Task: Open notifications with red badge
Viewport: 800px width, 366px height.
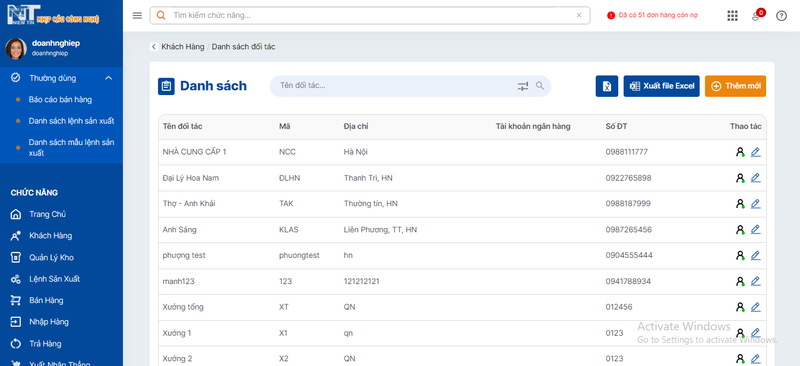Action: tap(757, 15)
